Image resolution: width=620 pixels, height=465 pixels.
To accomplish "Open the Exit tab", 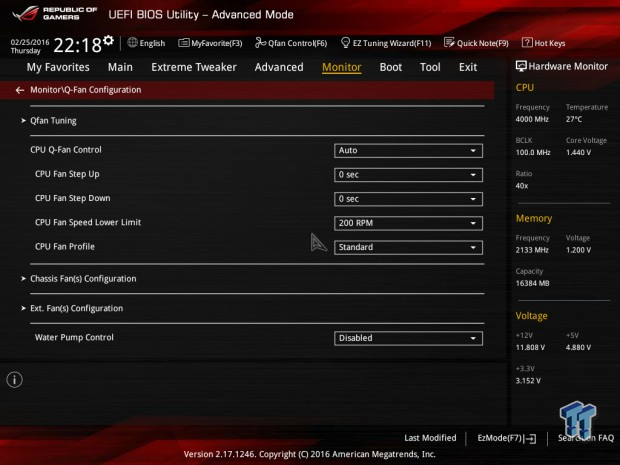I will tap(468, 67).
